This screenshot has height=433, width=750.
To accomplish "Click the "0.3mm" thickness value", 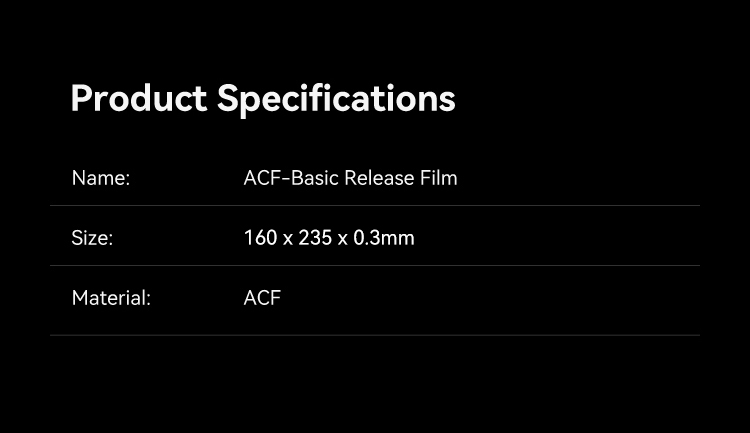I will (384, 238).
